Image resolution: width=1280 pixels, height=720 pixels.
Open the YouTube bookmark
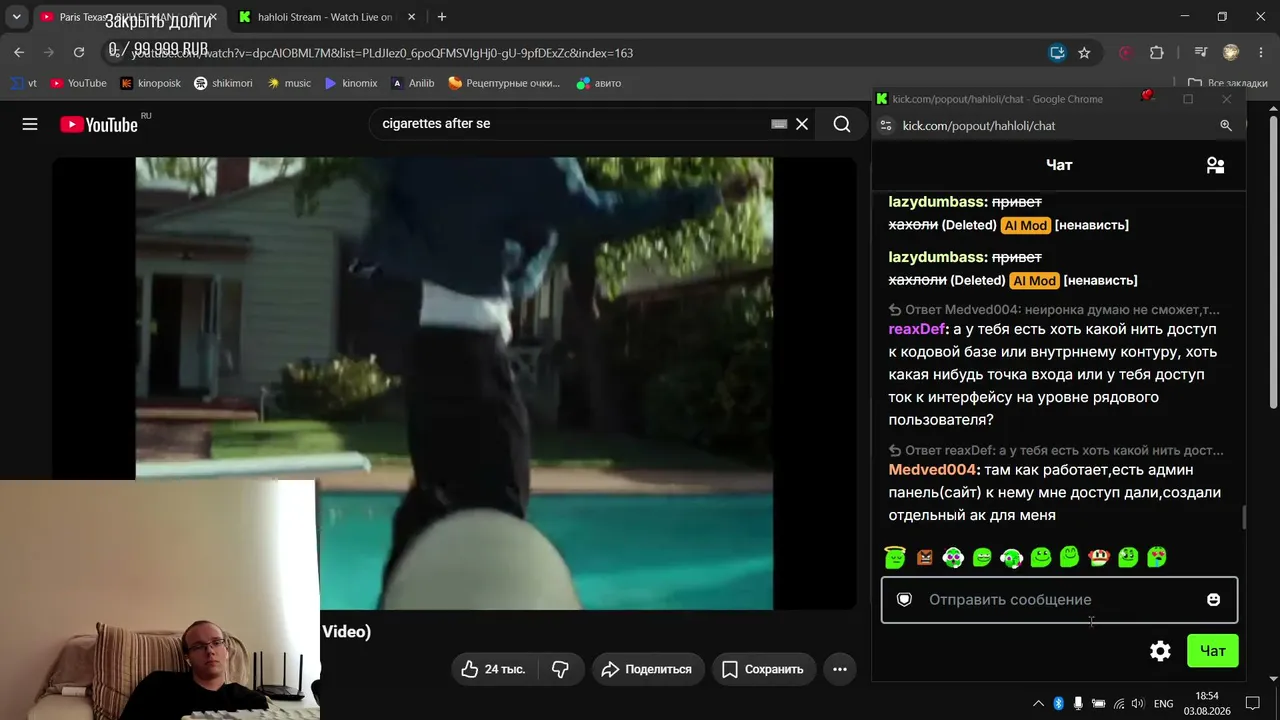click(x=78, y=83)
